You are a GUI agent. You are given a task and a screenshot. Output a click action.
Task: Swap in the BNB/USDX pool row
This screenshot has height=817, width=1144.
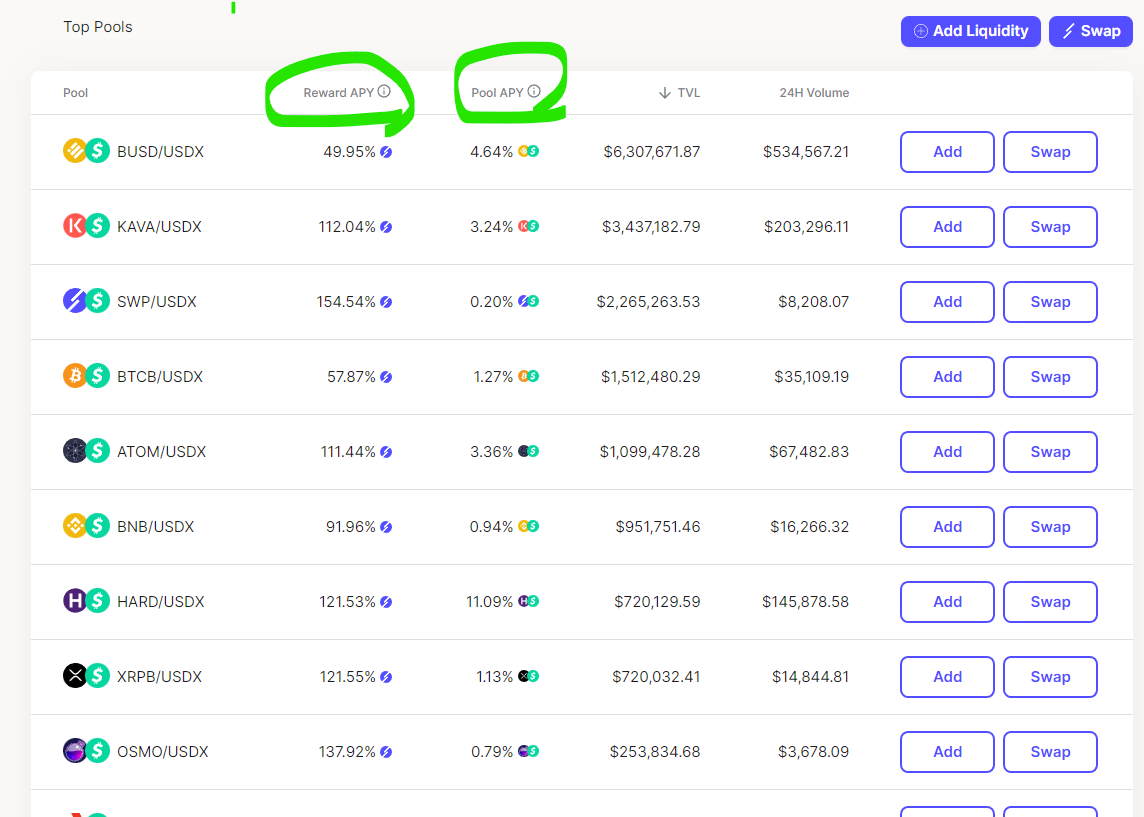(x=1050, y=527)
